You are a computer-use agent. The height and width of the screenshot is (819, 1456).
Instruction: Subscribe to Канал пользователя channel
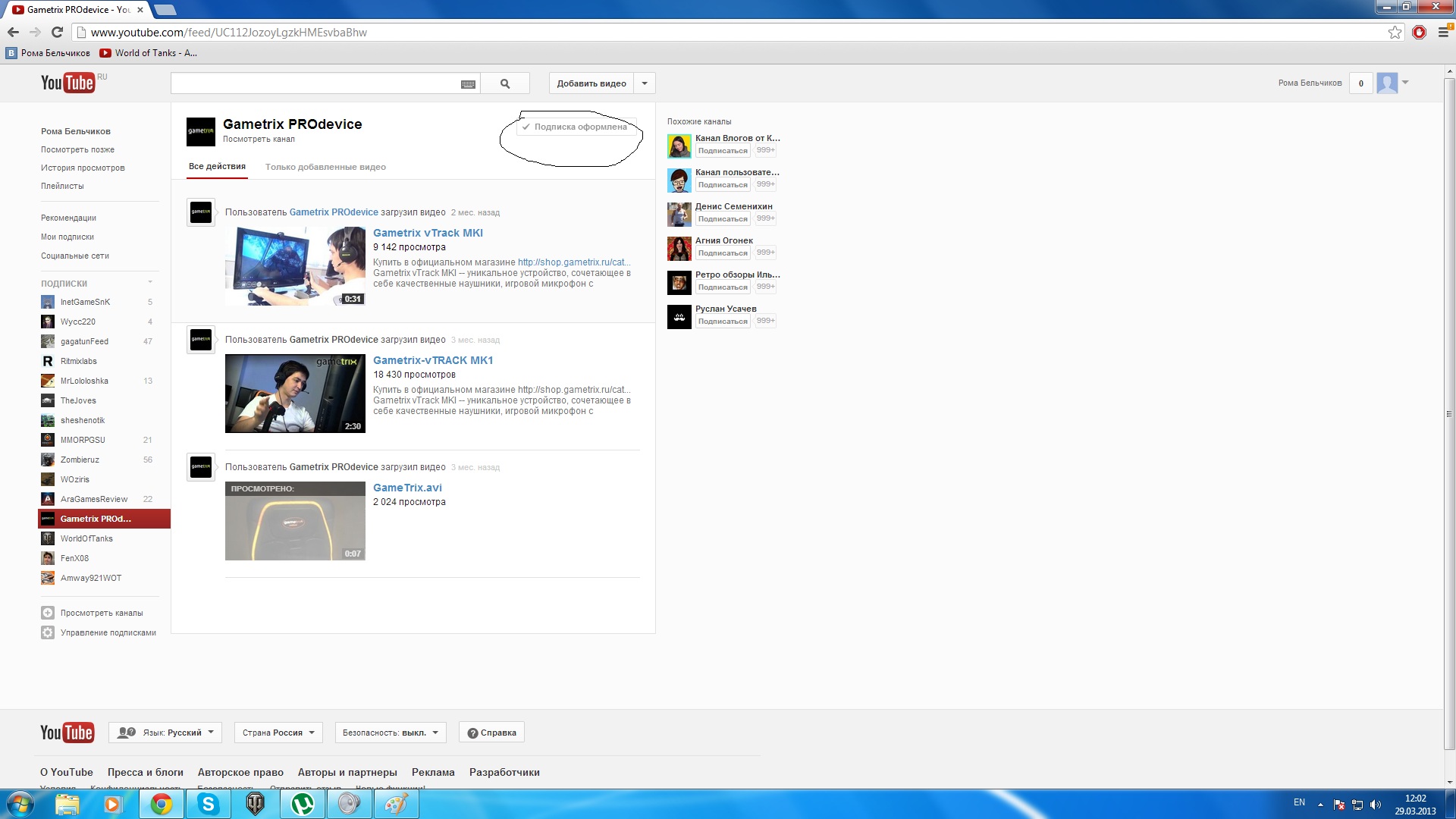(723, 185)
